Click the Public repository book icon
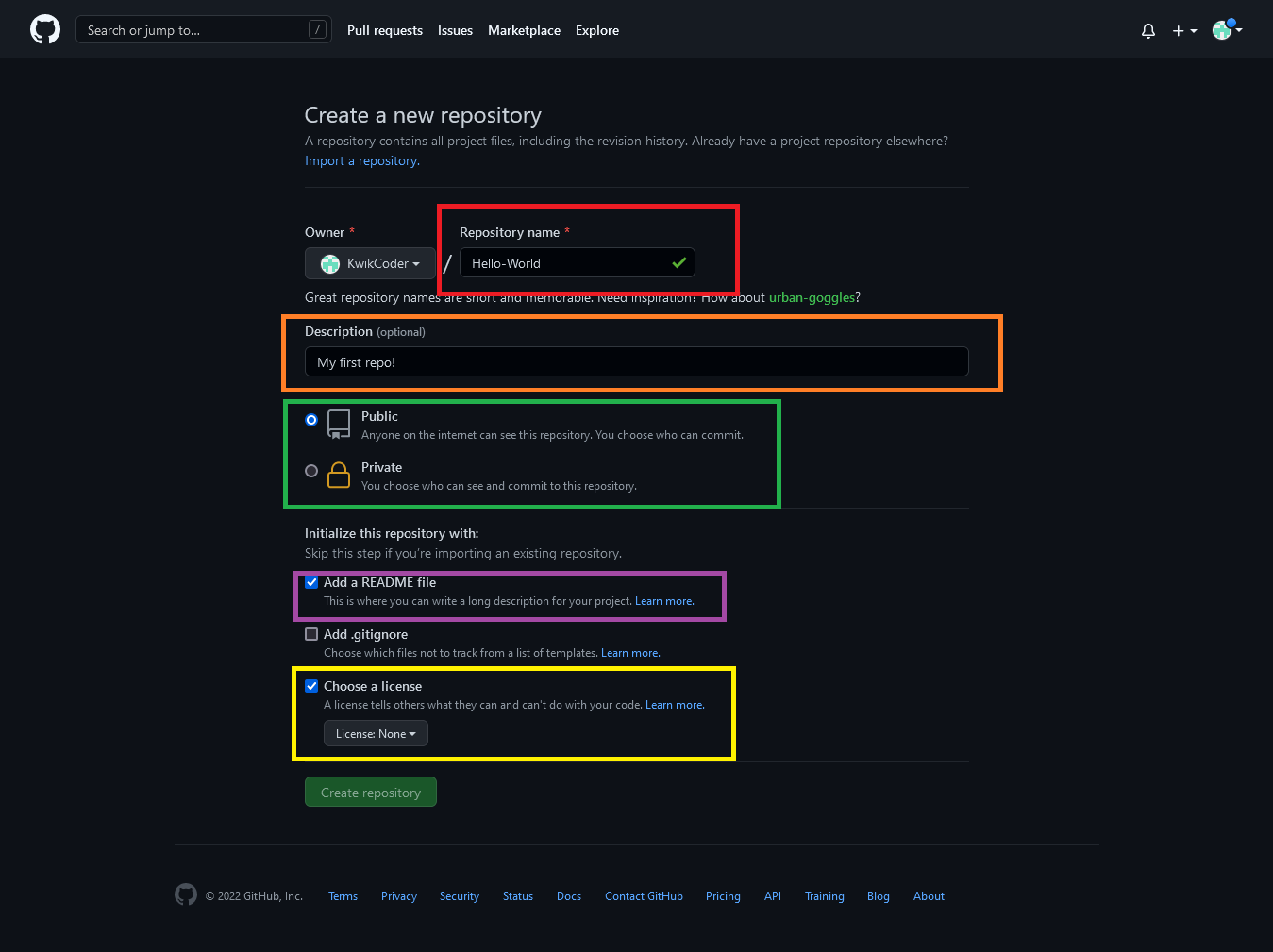This screenshot has width=1273, height=952. point(339,424)
